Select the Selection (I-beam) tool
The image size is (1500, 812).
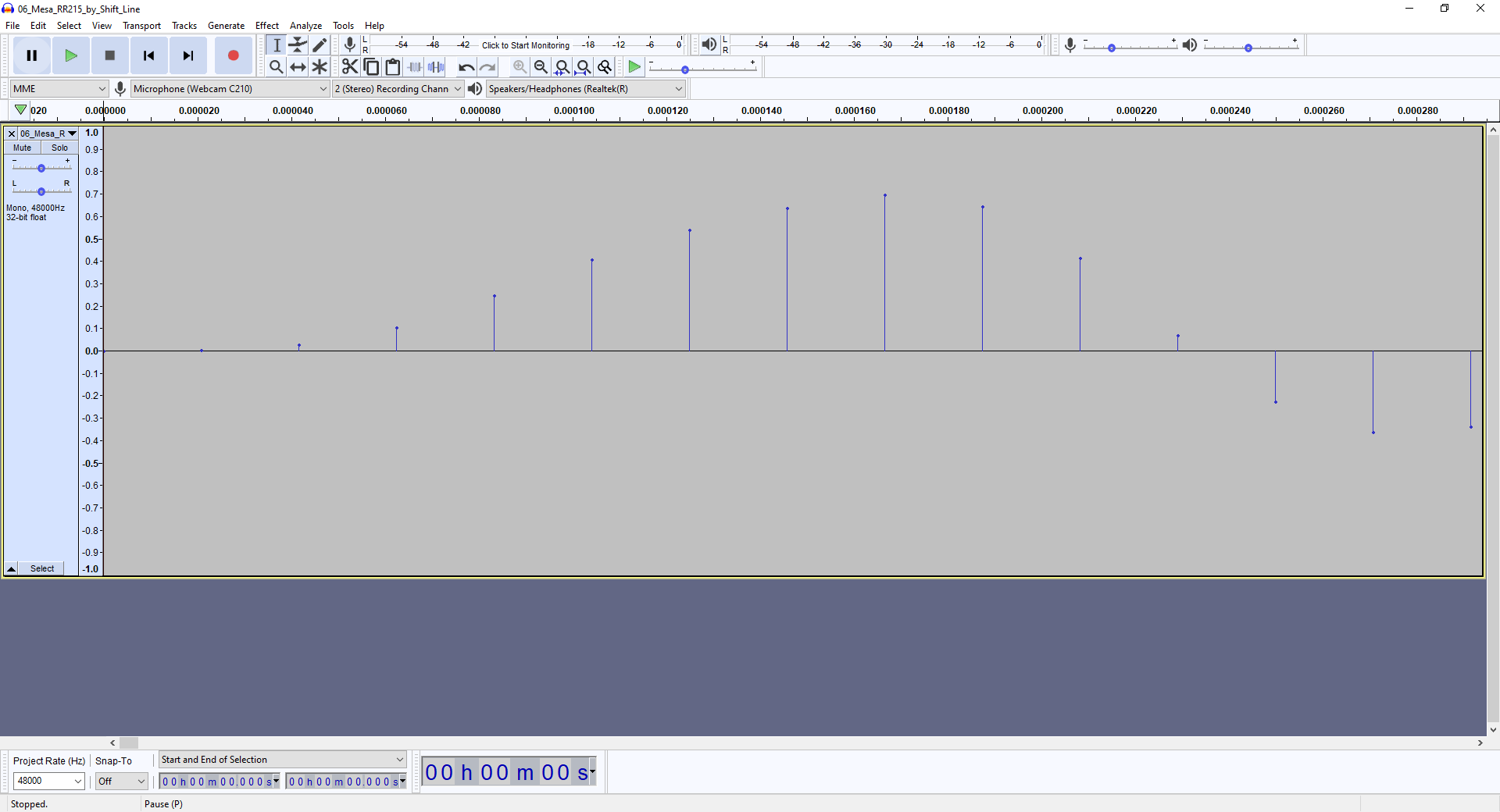point(276,45)
